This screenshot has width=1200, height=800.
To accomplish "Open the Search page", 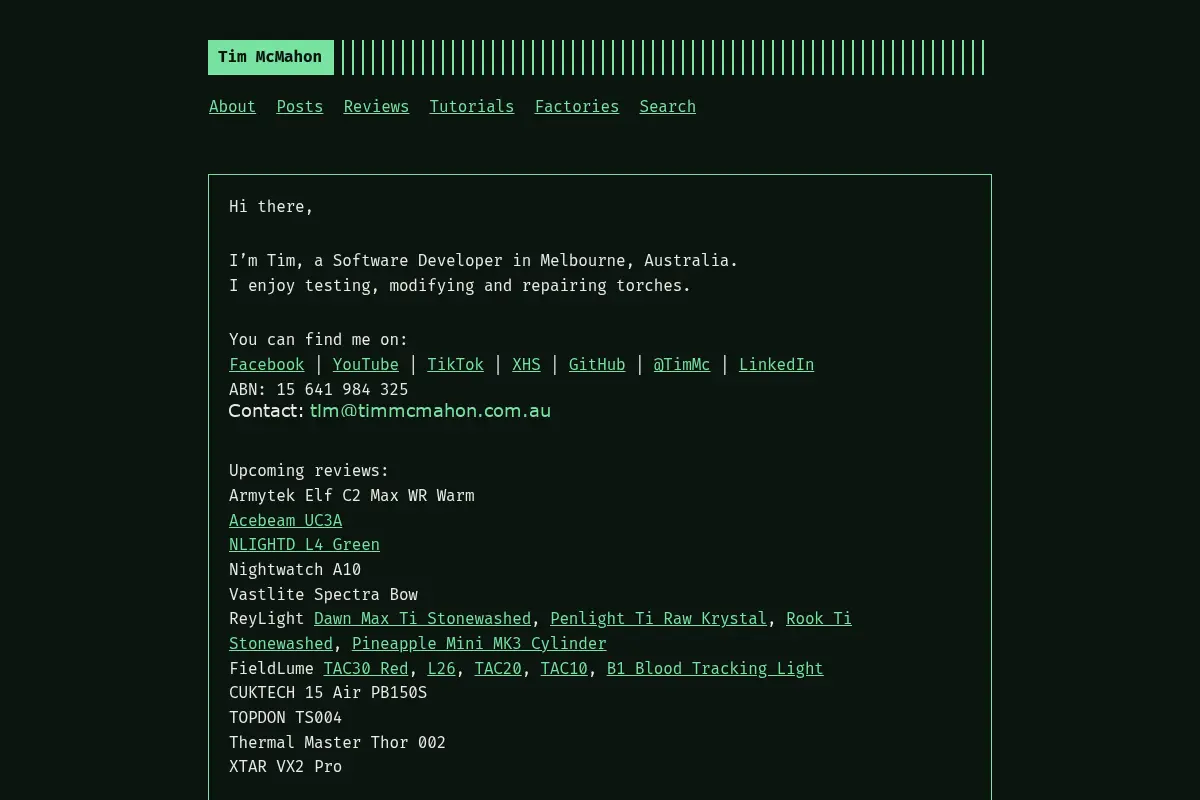I will [x=668, y=107].
